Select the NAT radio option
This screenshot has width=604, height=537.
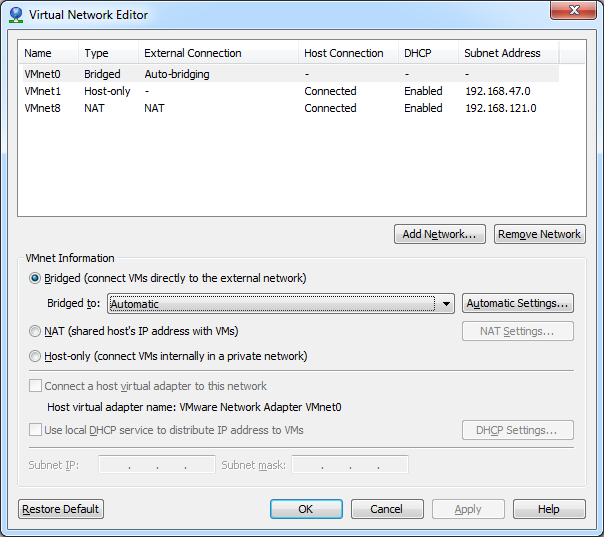(36, 331)
